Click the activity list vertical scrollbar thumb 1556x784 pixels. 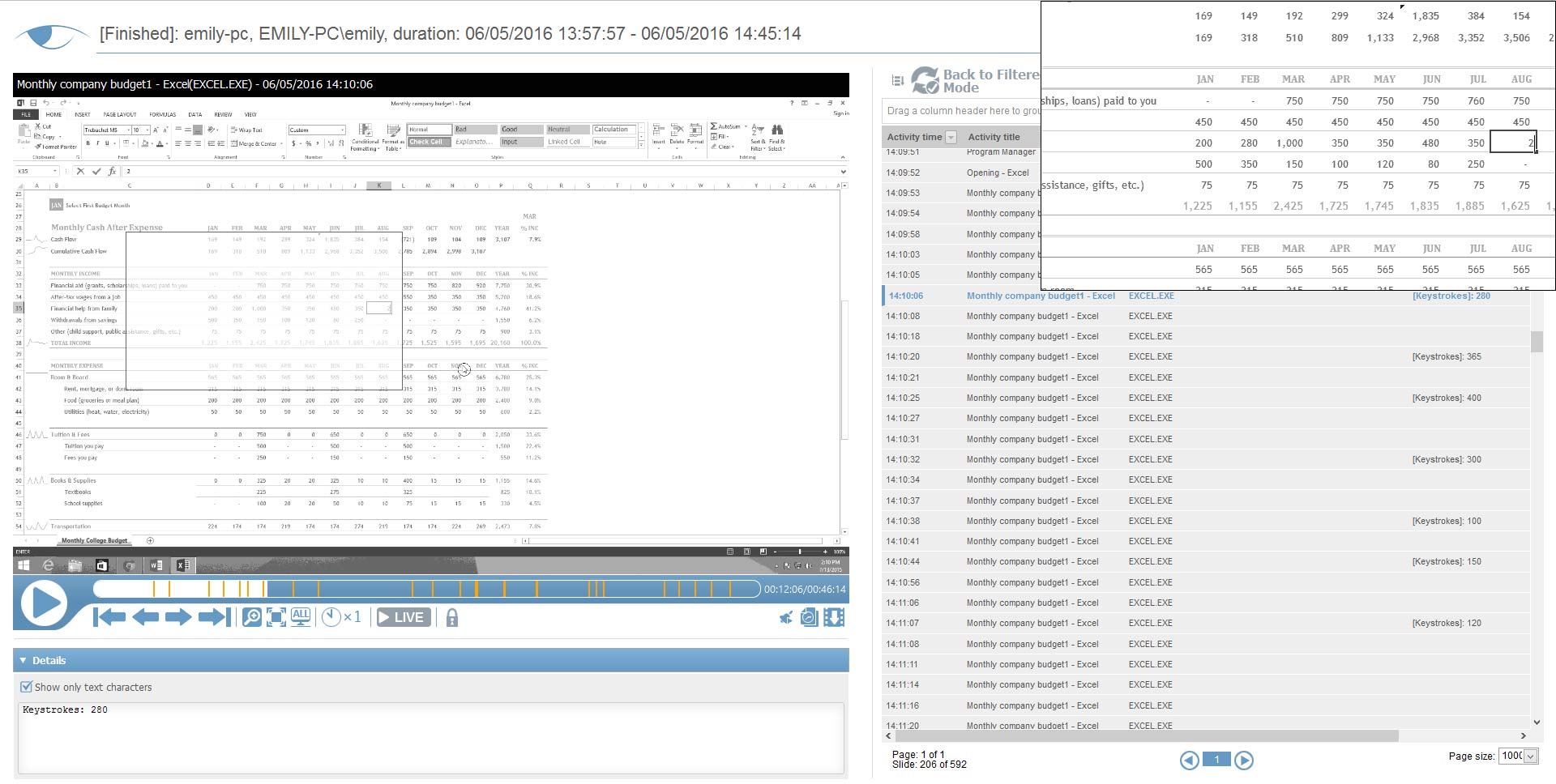[1537, 341]
